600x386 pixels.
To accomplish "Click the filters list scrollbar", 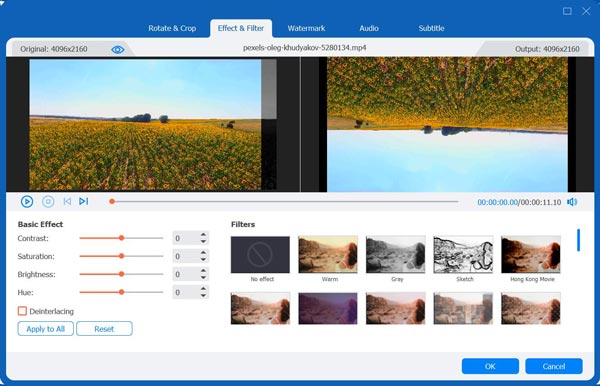I will coord(578,240).
